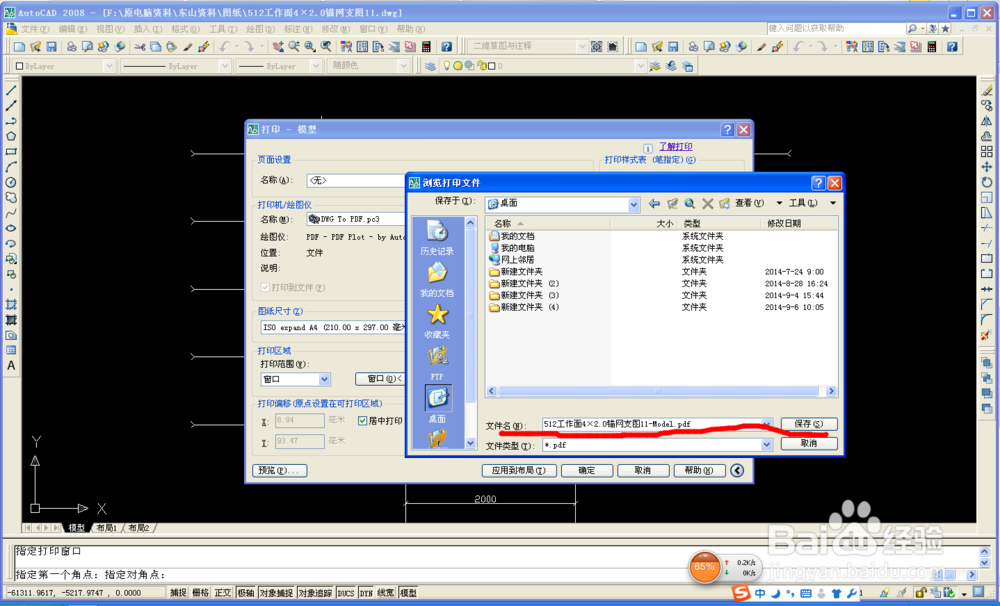Click the Pan realtime hand icon
Viewport: 1000px width, 606px height.
click(278, 47)
